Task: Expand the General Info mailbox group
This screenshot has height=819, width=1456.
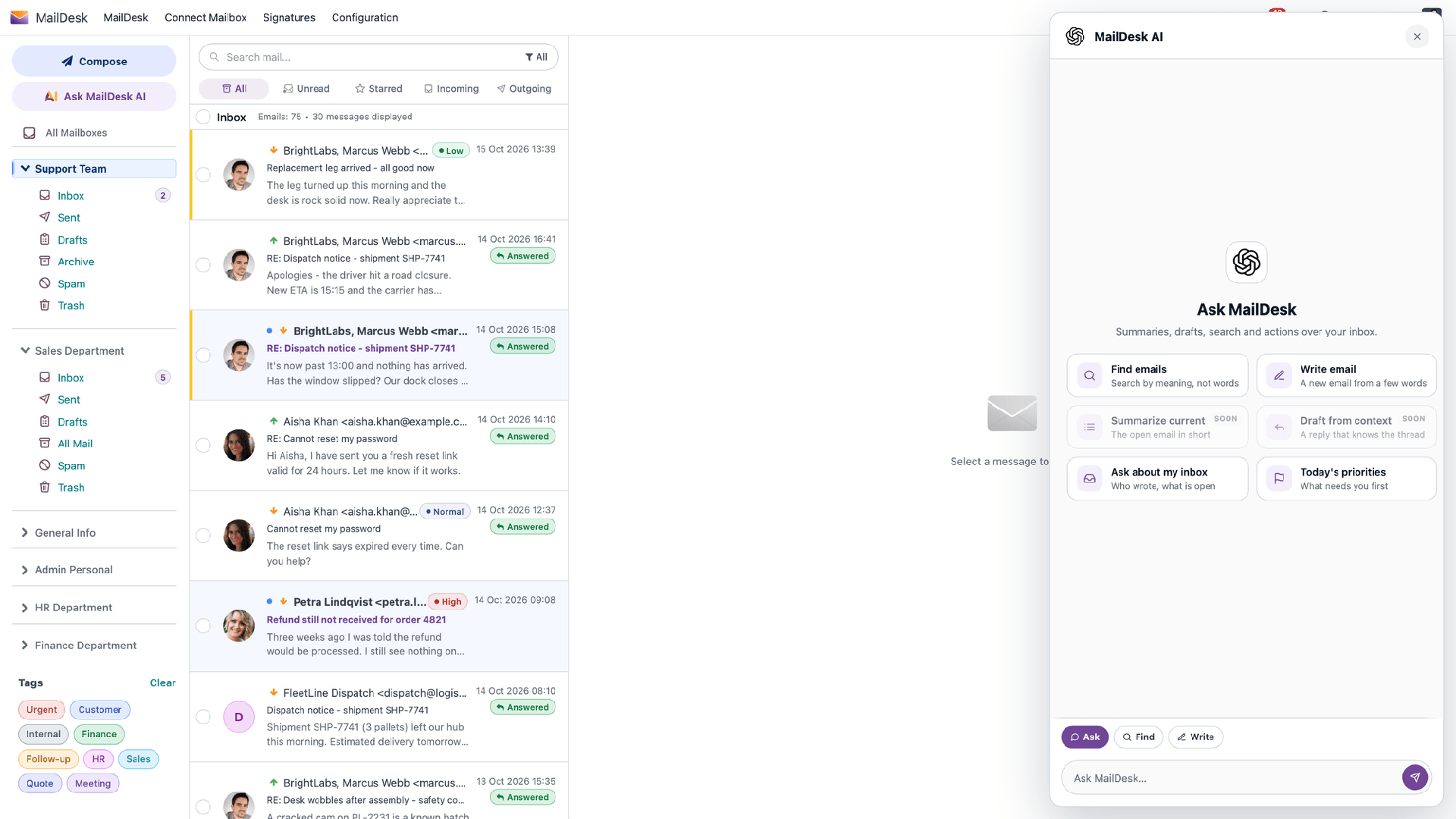Action: click(25, 532)
